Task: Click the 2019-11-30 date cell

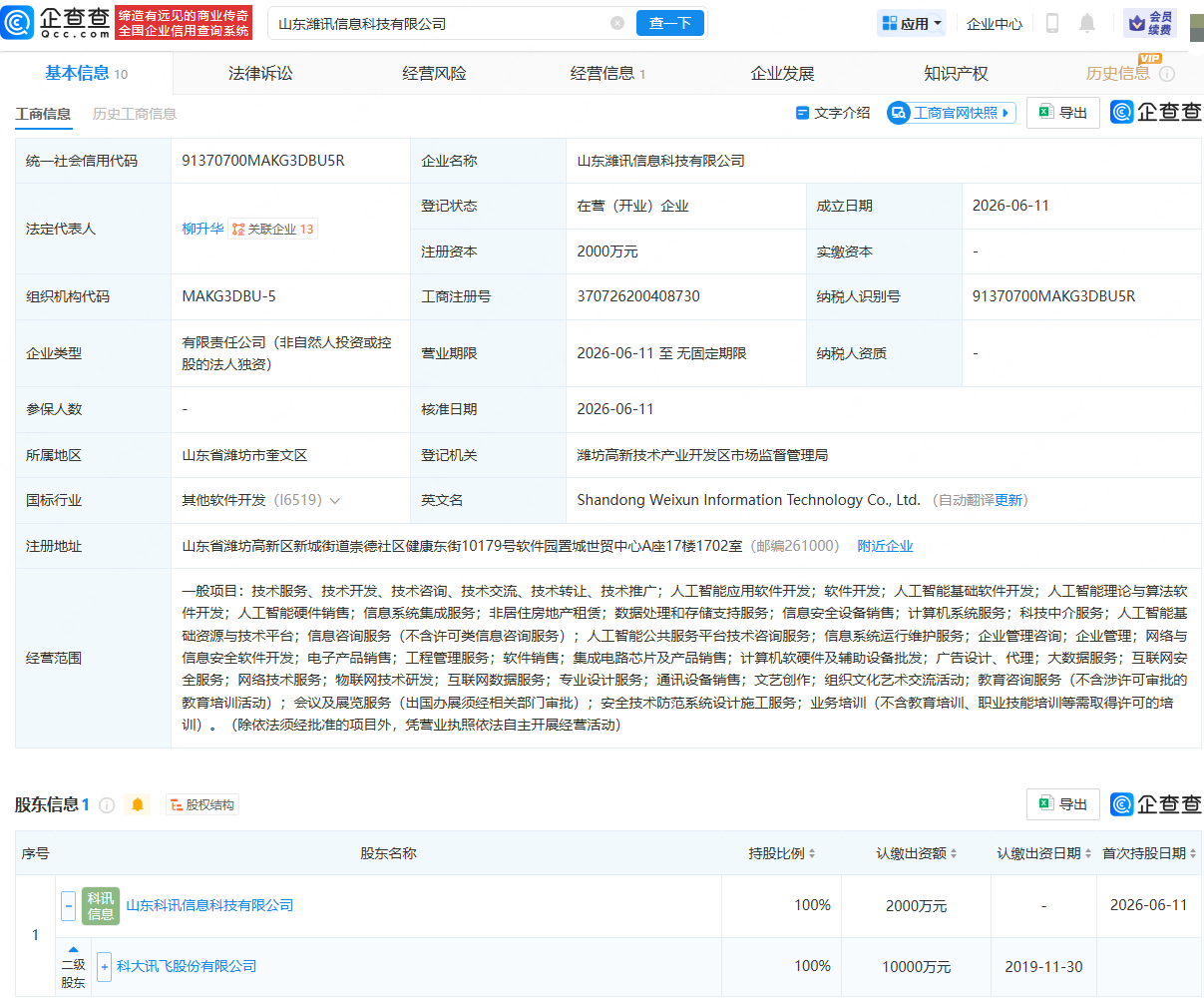Action: pos(1043,967)
